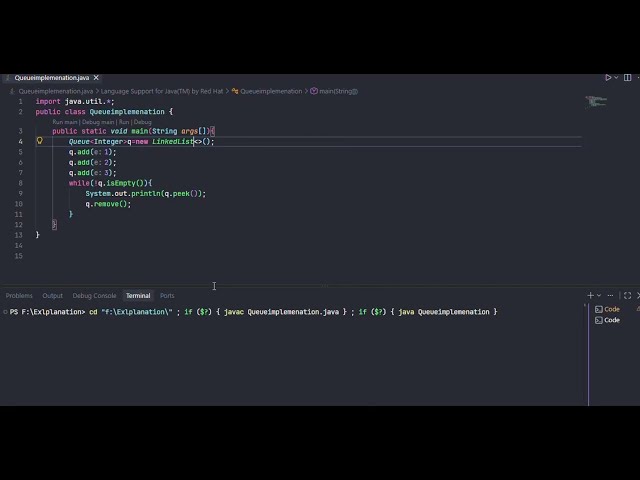The height and width of the screenshot is (480, 640).
Task: Split the editor with the split icon
Action: [x=627, y=78]
